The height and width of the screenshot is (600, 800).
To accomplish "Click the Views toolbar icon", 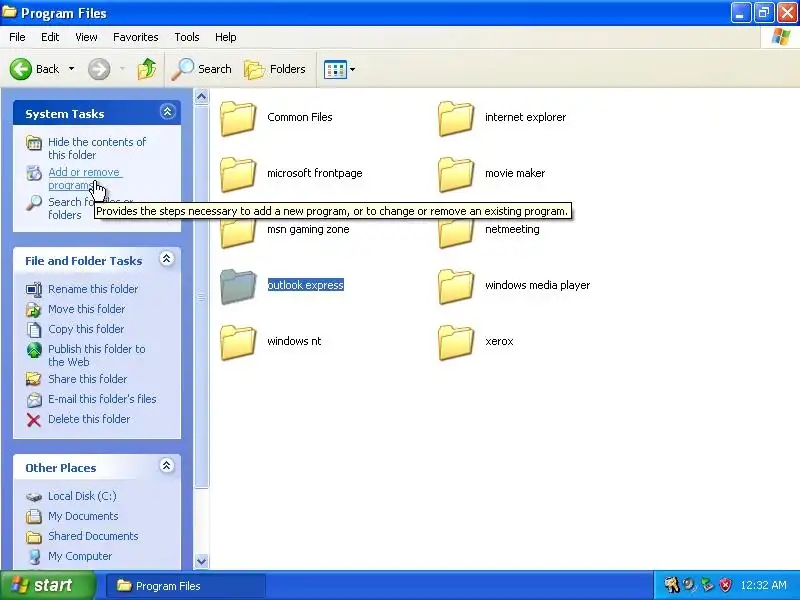I will click(335, 69).
